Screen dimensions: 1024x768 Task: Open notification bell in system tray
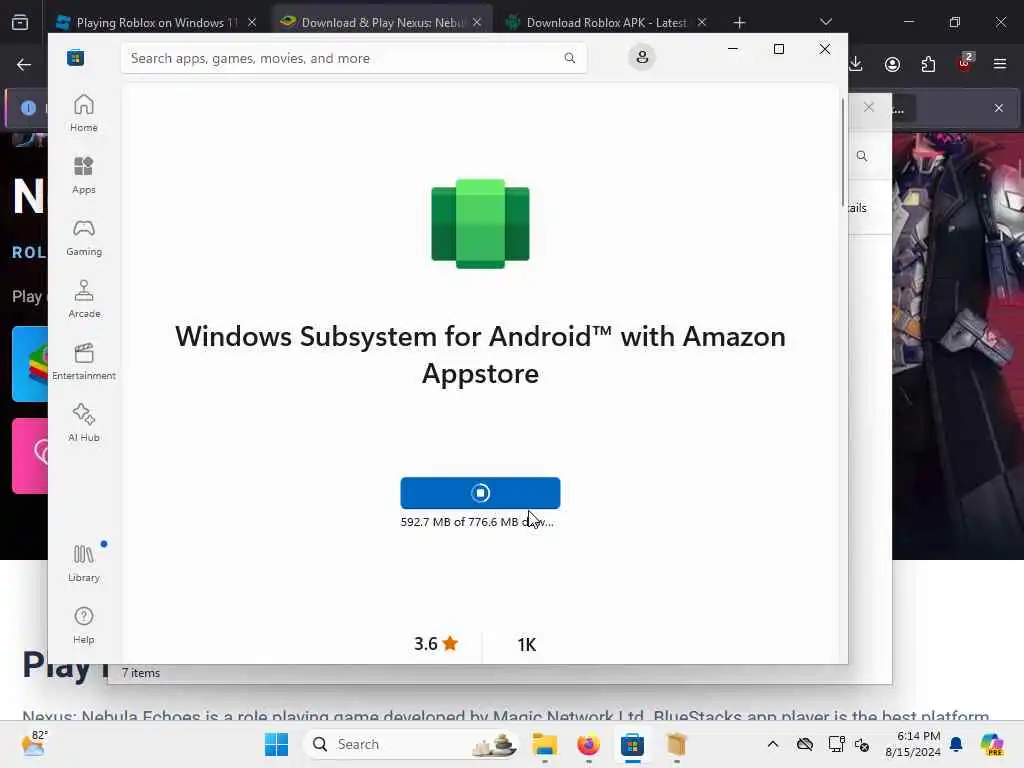click(956, 744)
